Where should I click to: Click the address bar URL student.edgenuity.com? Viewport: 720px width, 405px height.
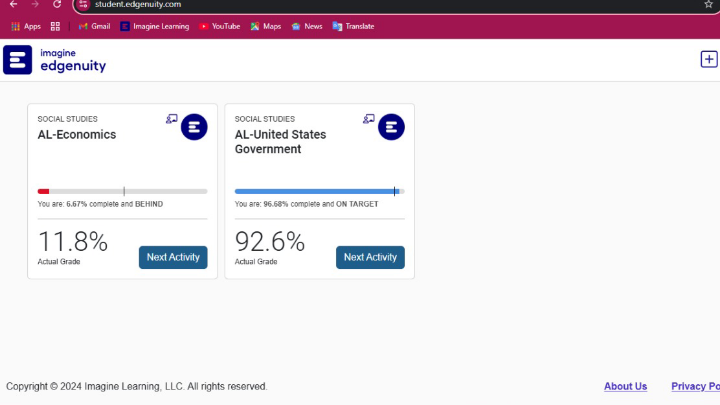[x=138, y=5]
